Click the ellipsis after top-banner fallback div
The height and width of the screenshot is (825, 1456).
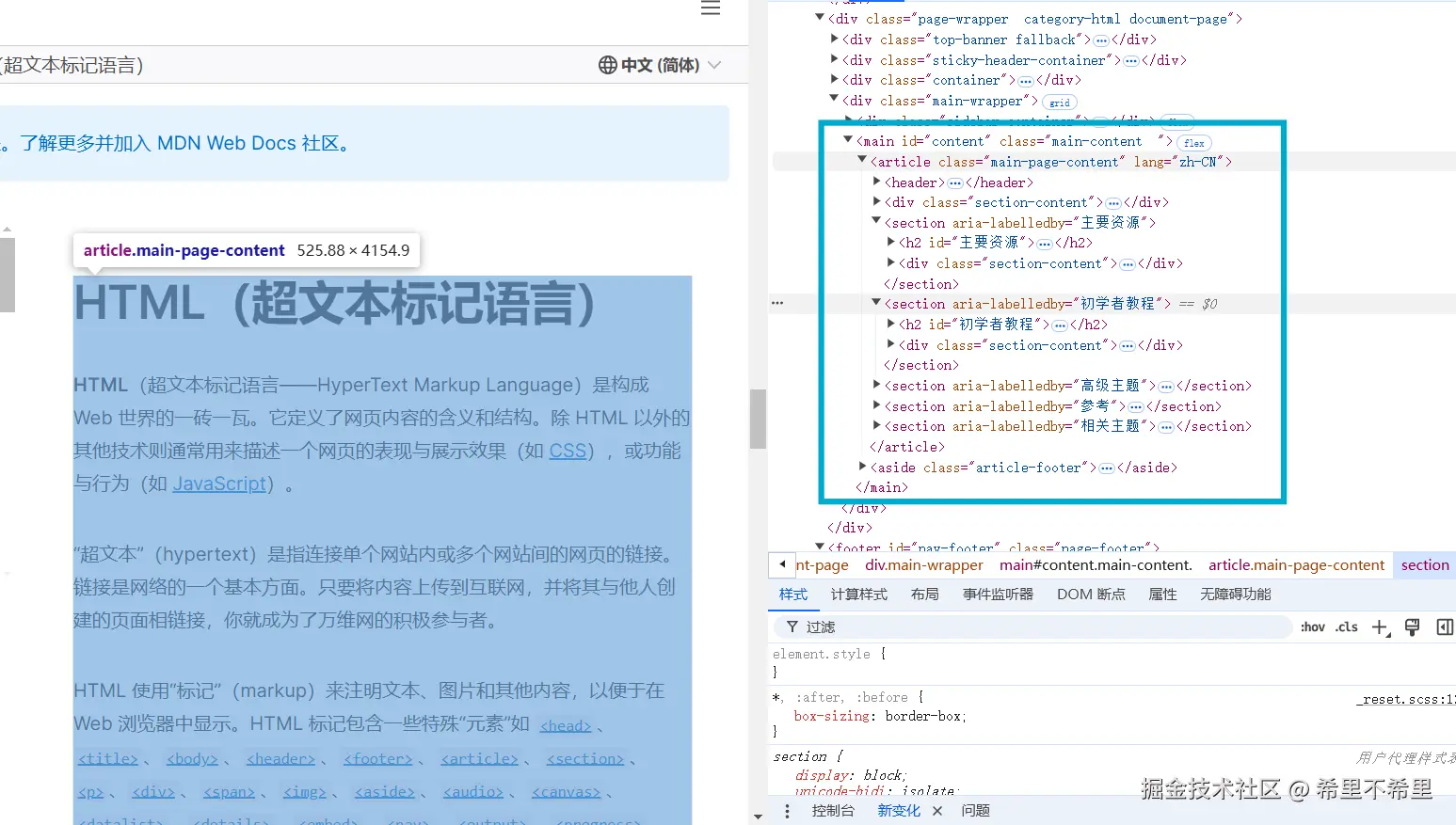pyautogui.click(x=1100, y=40)
